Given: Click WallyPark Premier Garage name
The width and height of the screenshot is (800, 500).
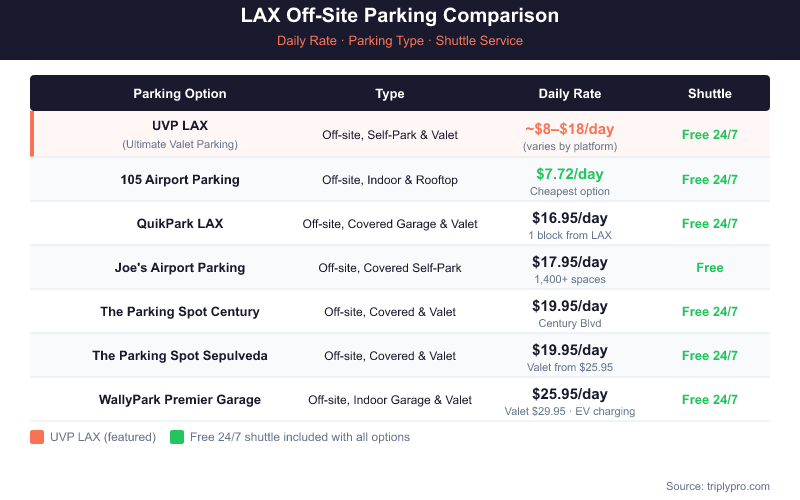Looking at the screenshot, I should 180,400.
